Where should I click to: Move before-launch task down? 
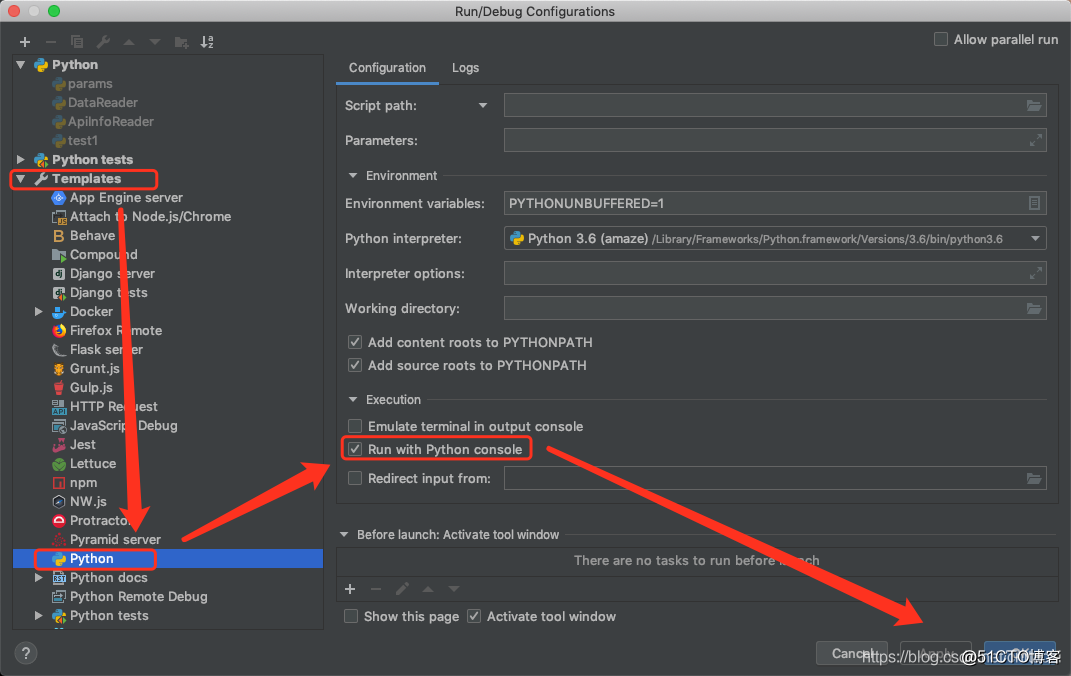(x=454, y=589)
